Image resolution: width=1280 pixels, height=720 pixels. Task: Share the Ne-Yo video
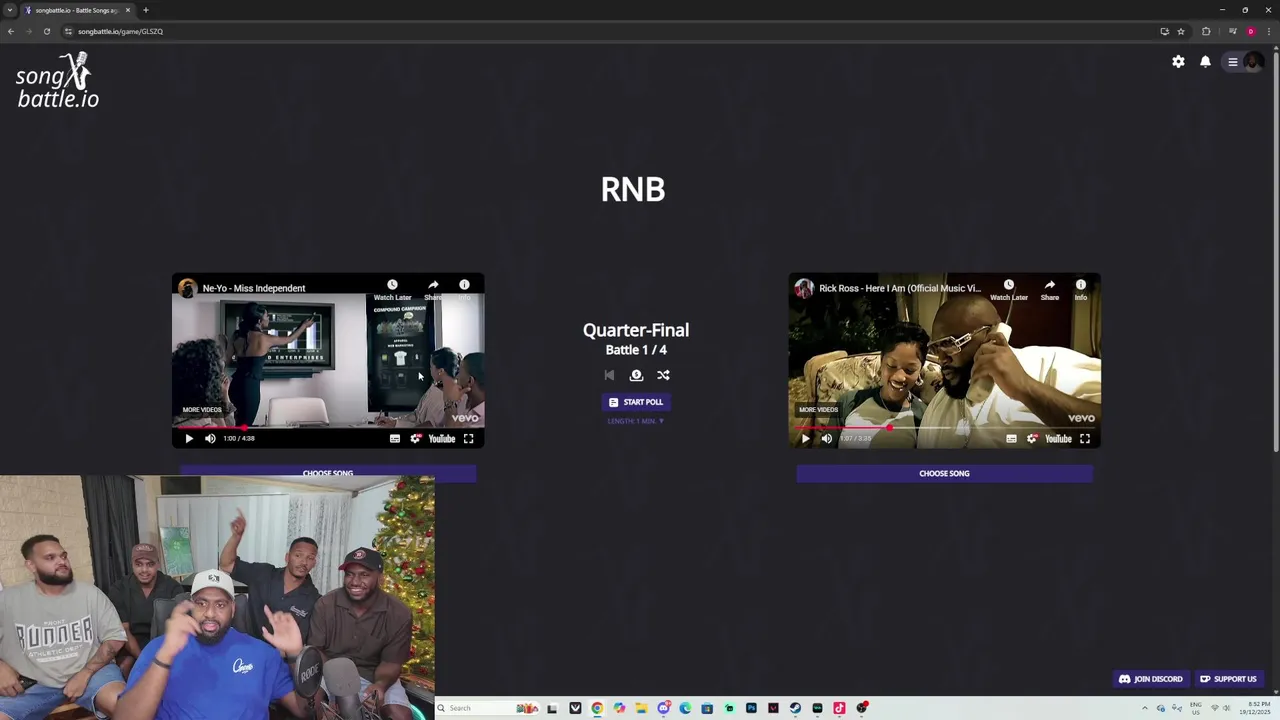point(433,290)
